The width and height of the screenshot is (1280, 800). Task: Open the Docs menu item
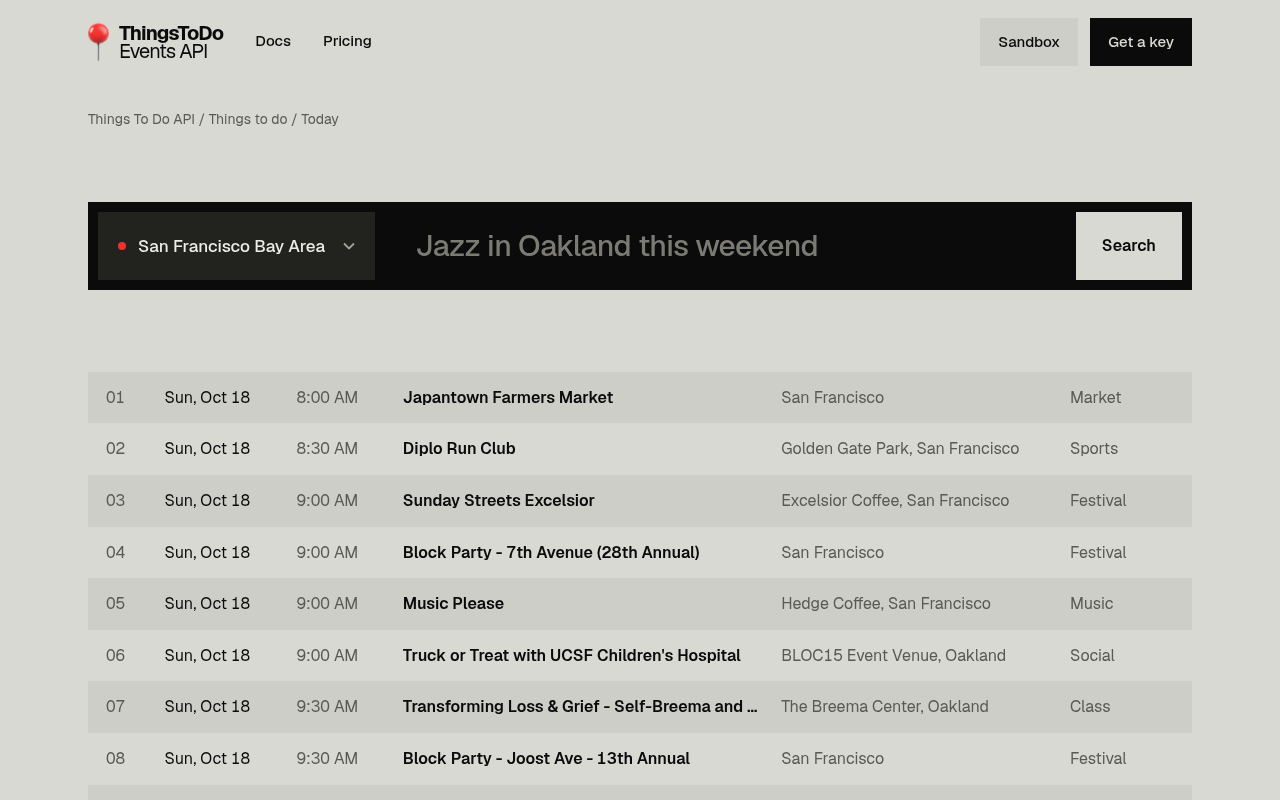(x=273, y=41)
